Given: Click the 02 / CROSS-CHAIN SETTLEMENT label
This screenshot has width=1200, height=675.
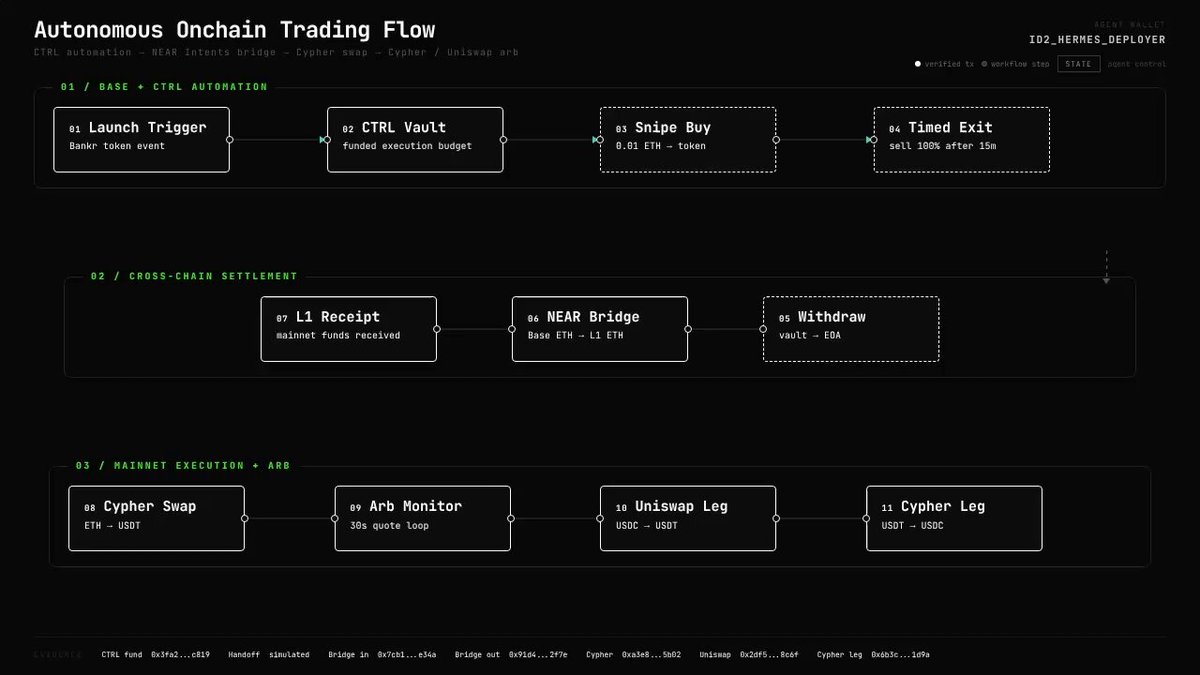Looking at the screenshot, I should pyautogui.click(x=194, y=276).
